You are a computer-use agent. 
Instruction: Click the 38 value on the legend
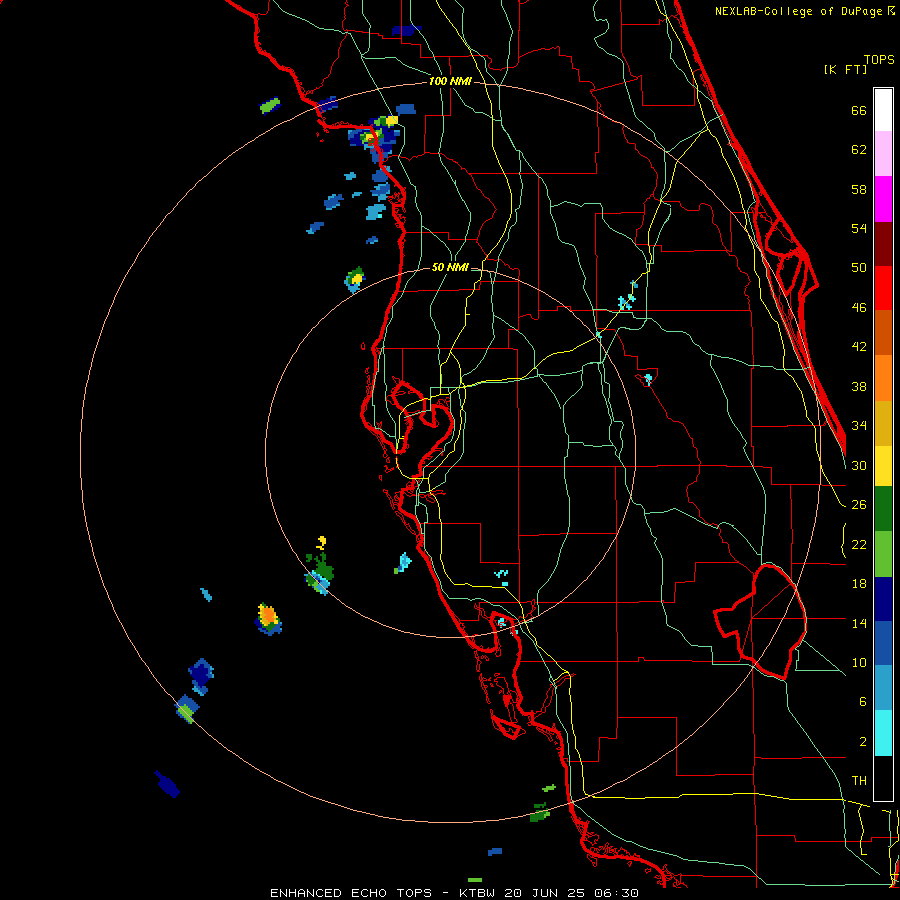pos(859,386)
